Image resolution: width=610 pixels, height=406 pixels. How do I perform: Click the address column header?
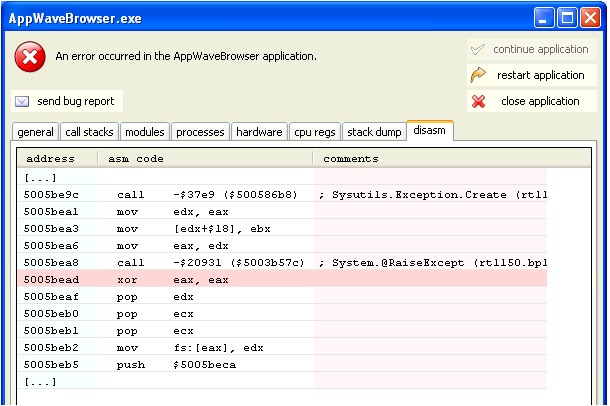click(x=58, y=159)
